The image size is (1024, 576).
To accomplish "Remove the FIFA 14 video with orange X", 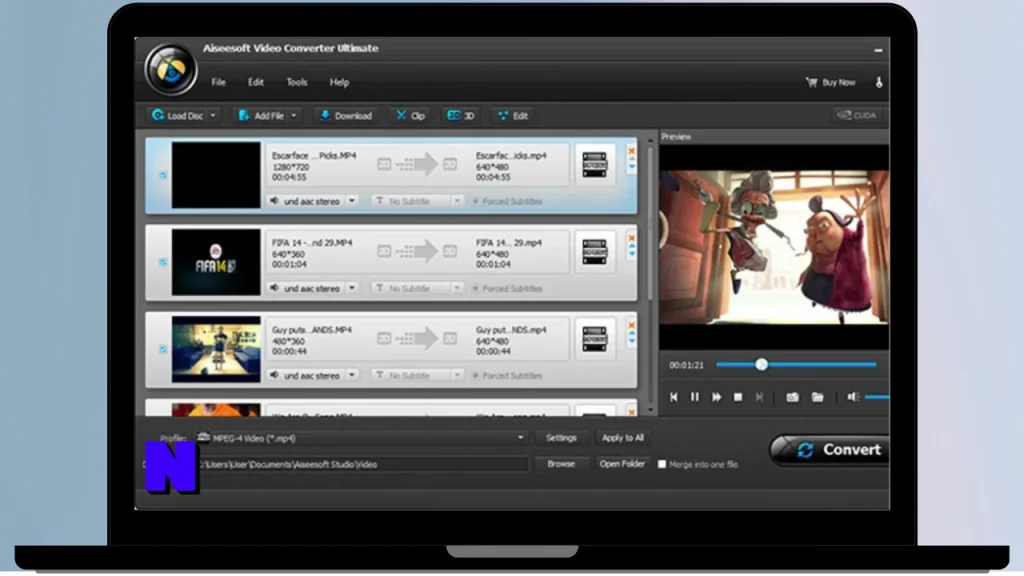I will (632, 238).
